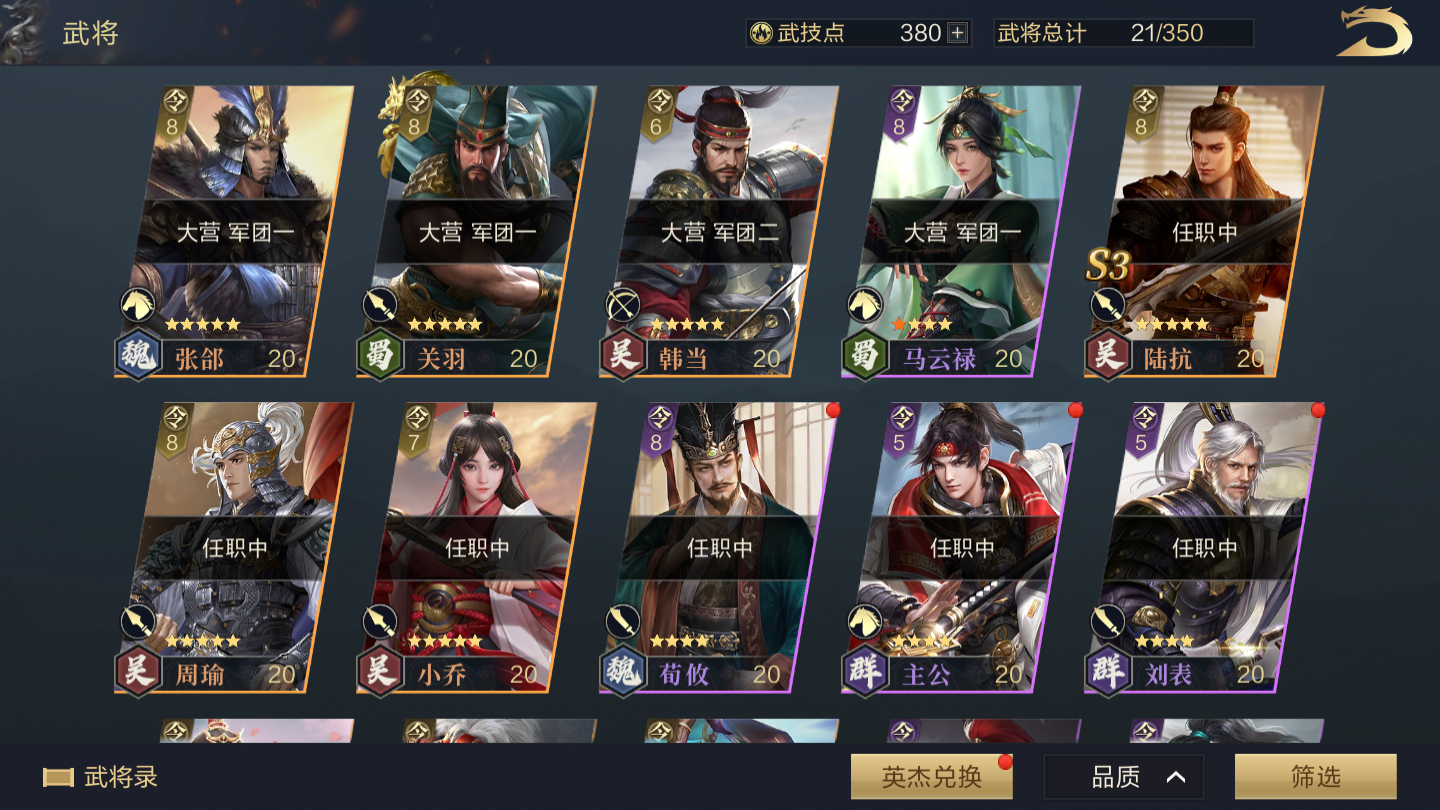Click the 群 faction badge on 刘表
This screenshot has height=810, width=1440.
pyautogui.click(x=1107, y=673)
